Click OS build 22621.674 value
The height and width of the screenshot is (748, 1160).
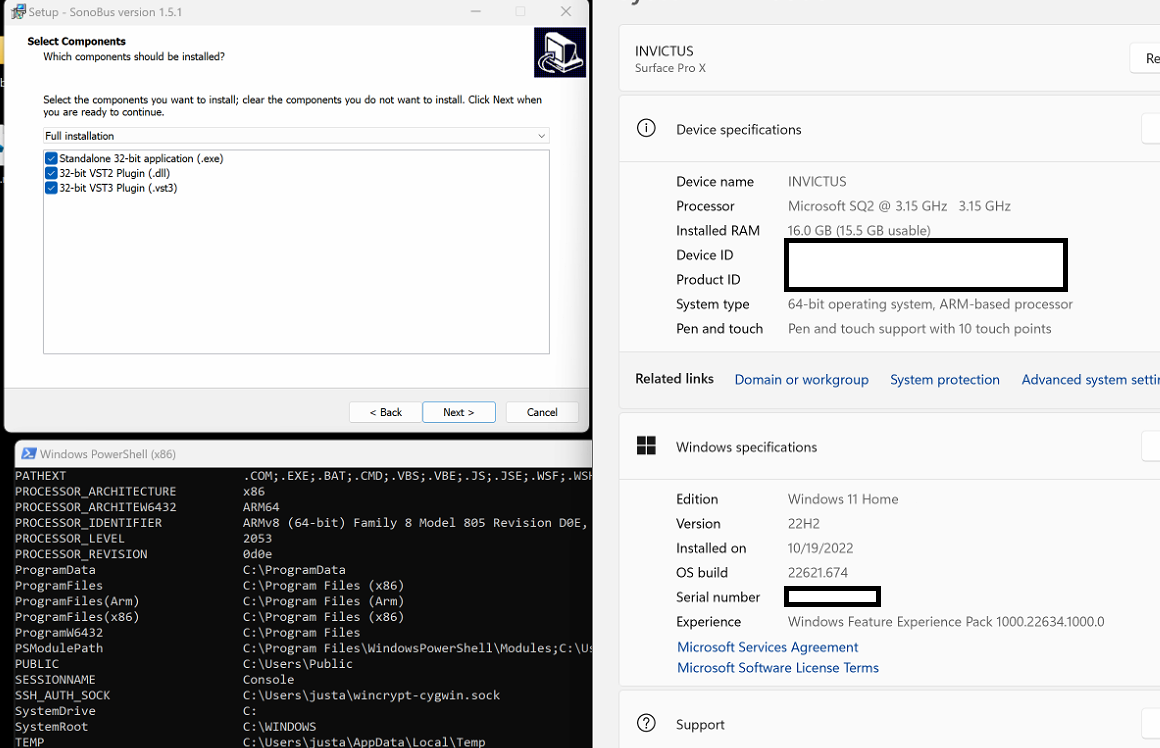point(817,573)
